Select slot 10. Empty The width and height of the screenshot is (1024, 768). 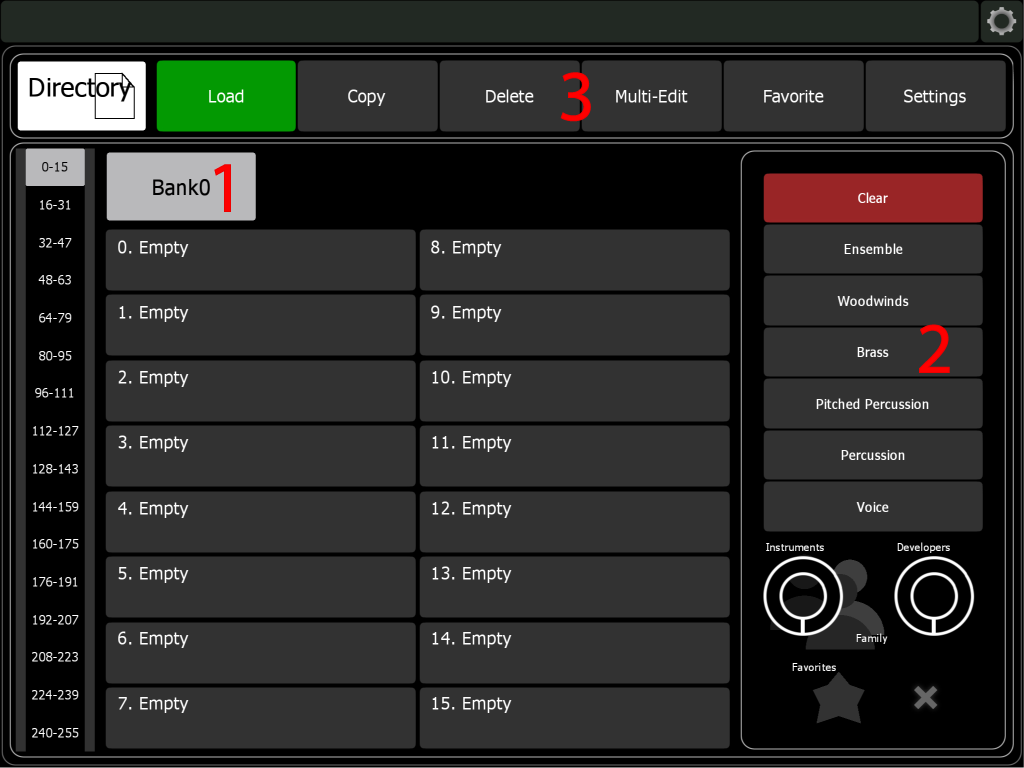[575, 391]
